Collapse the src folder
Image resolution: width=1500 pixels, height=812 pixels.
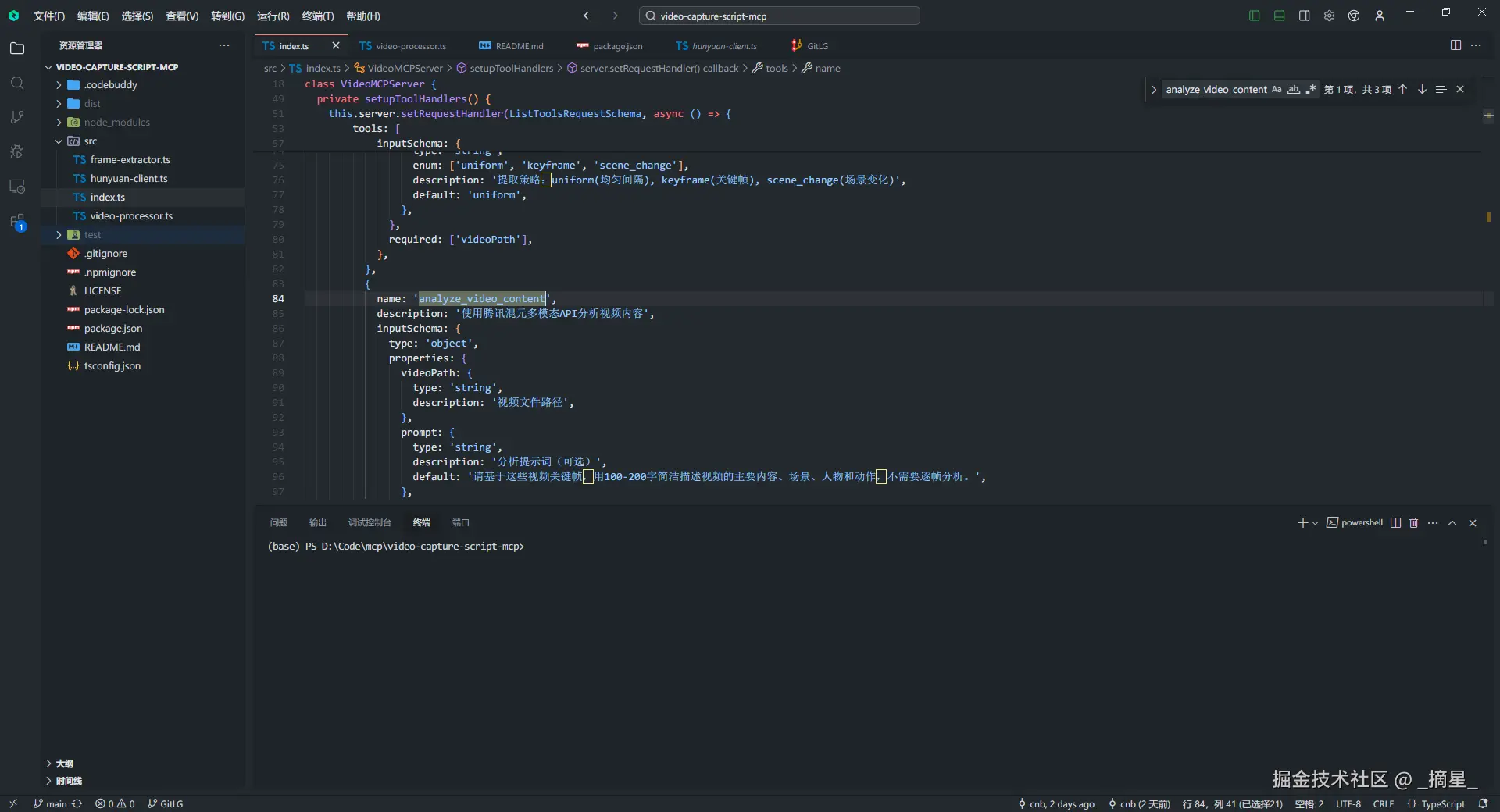[x=59, y=141]
